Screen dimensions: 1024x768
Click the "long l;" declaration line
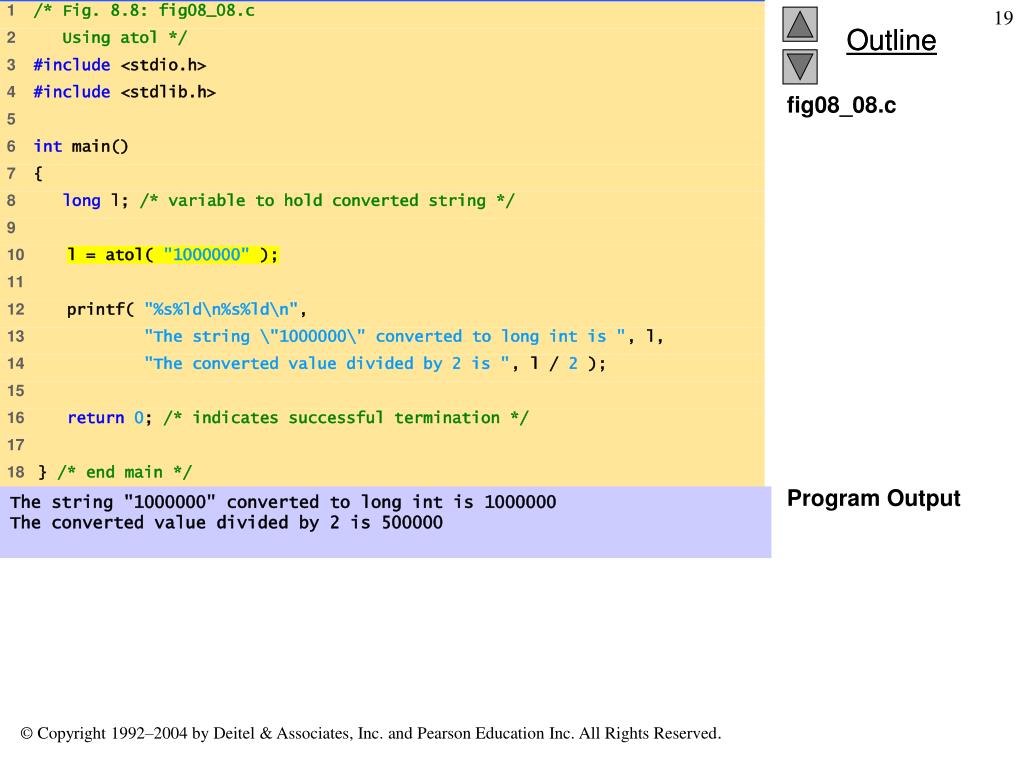tap(289, 200)
